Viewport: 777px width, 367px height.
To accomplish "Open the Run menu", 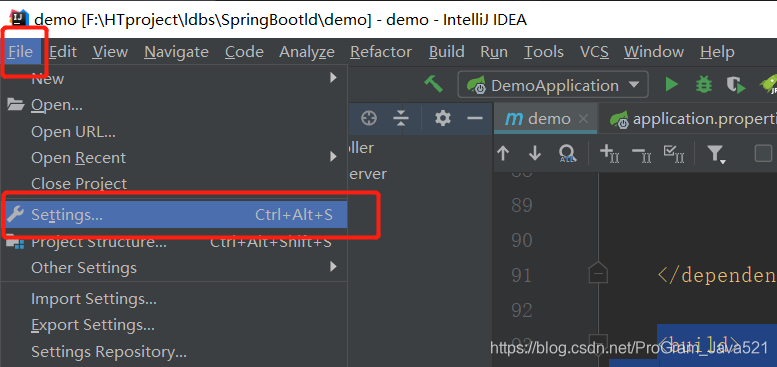I will coord(494,52).
